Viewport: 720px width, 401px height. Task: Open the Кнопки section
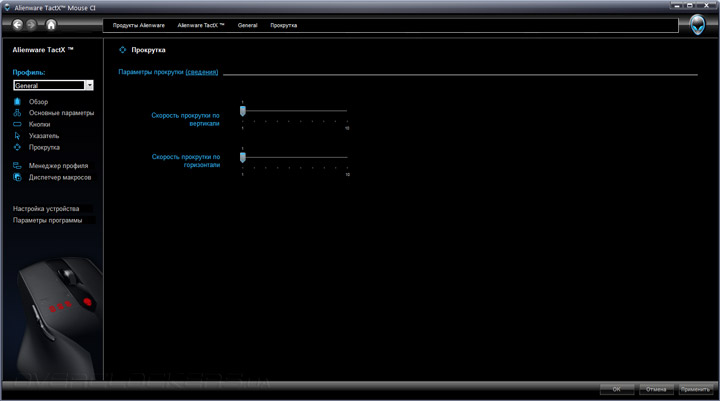39,124
